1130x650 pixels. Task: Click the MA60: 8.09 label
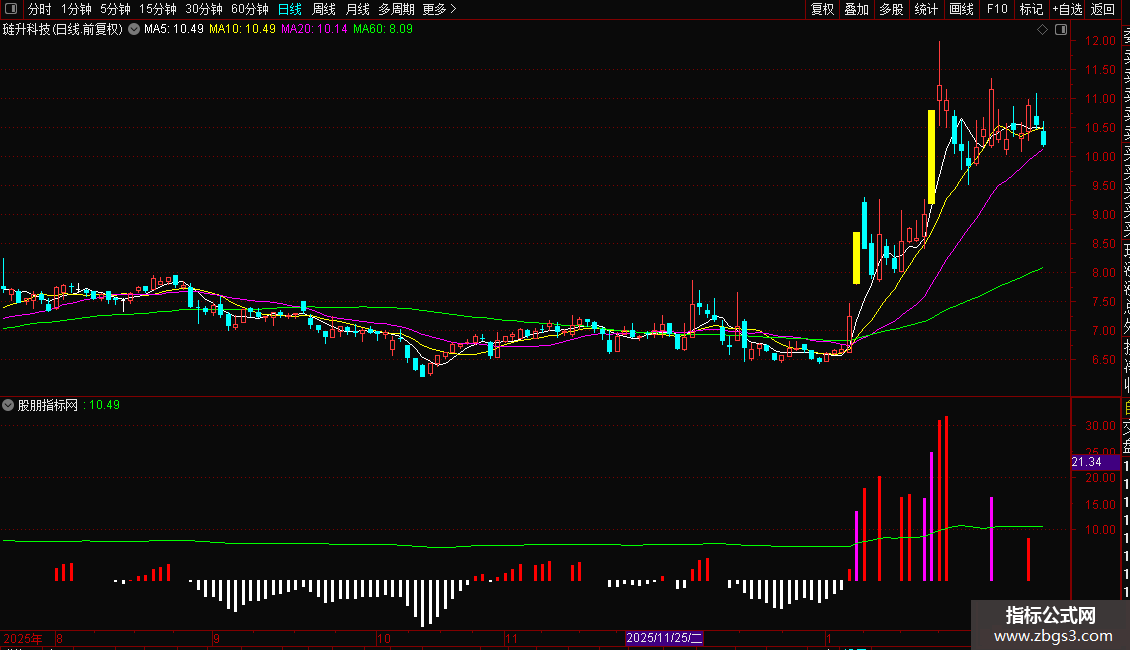pyautogui.click(x=383, y=30)
